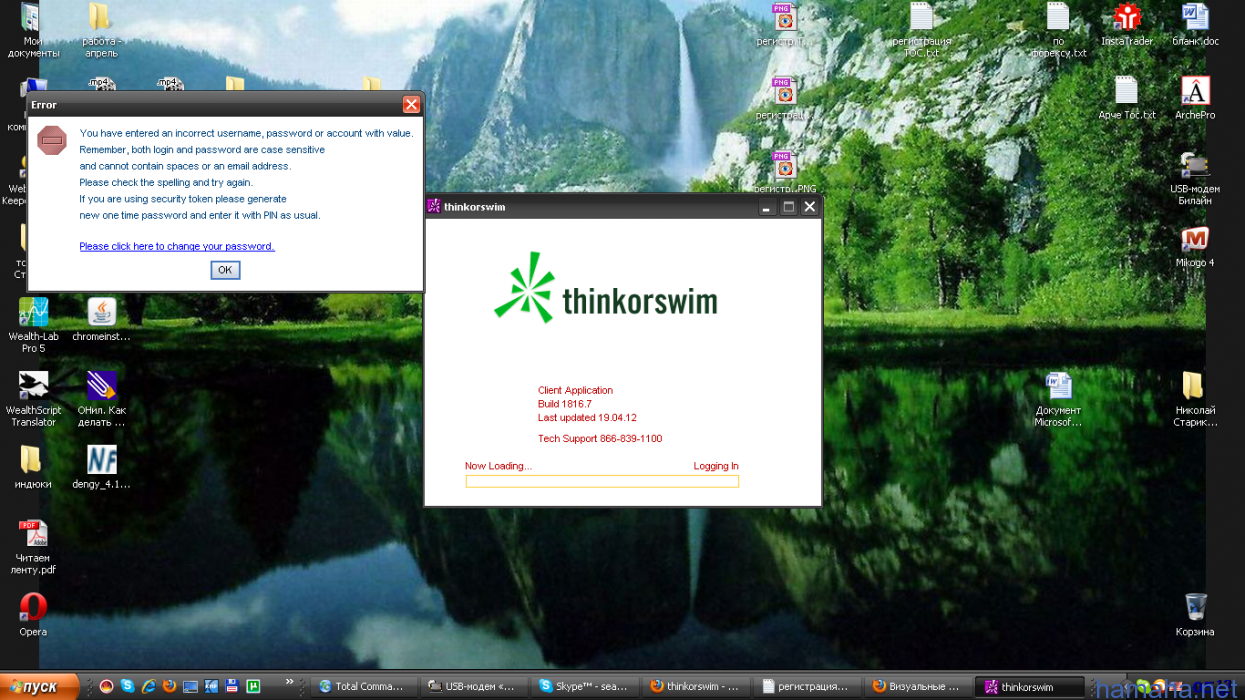Viewport: 1245px width, 700px height.
Task: Close the thinkorswim login window
Action: tap(810, 207)
